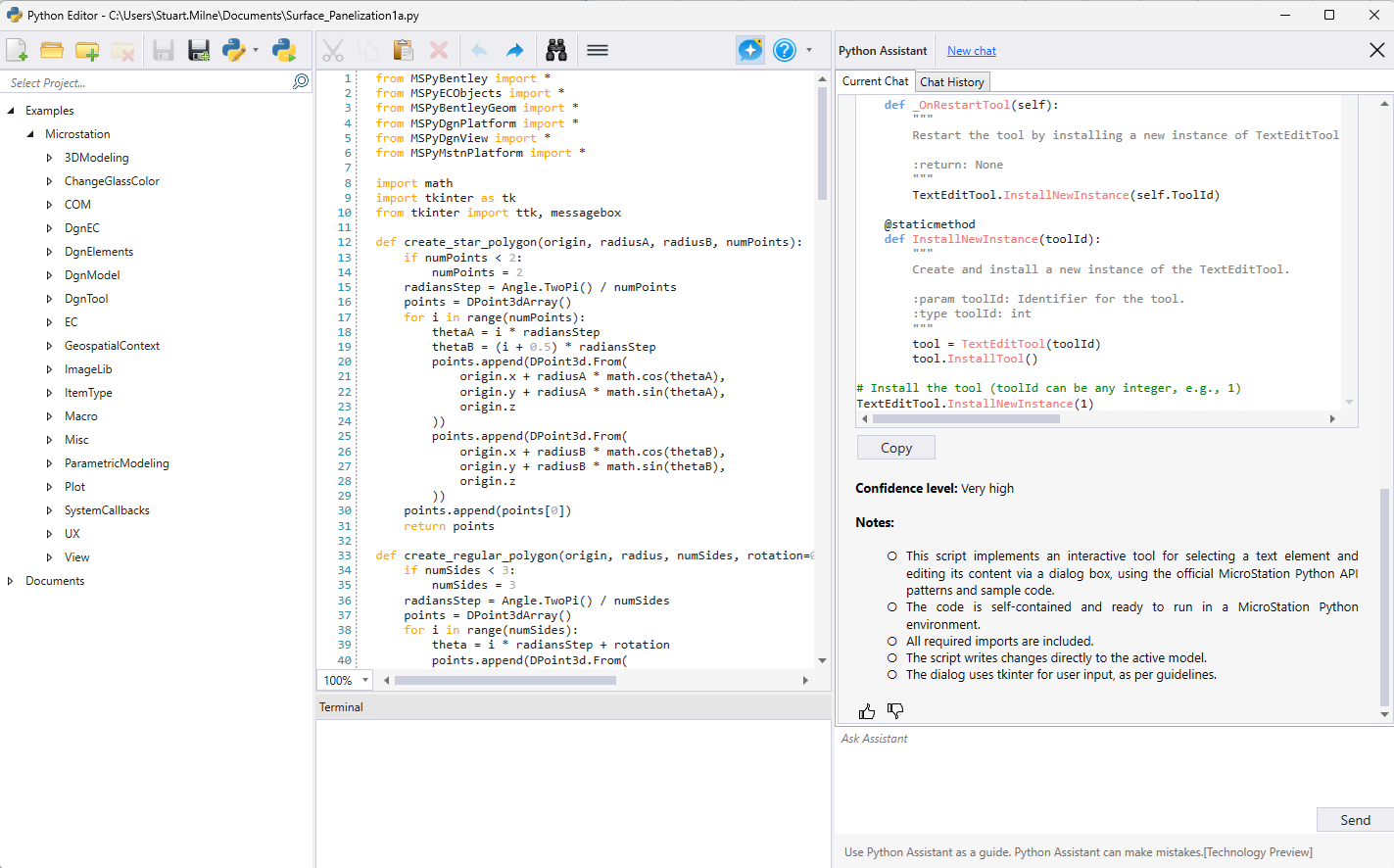Image resolution: width=1394 pixels, height=868 pixels.
Task: Click the code editor horizontal scrollbar
Action: (x=505, y=680)
